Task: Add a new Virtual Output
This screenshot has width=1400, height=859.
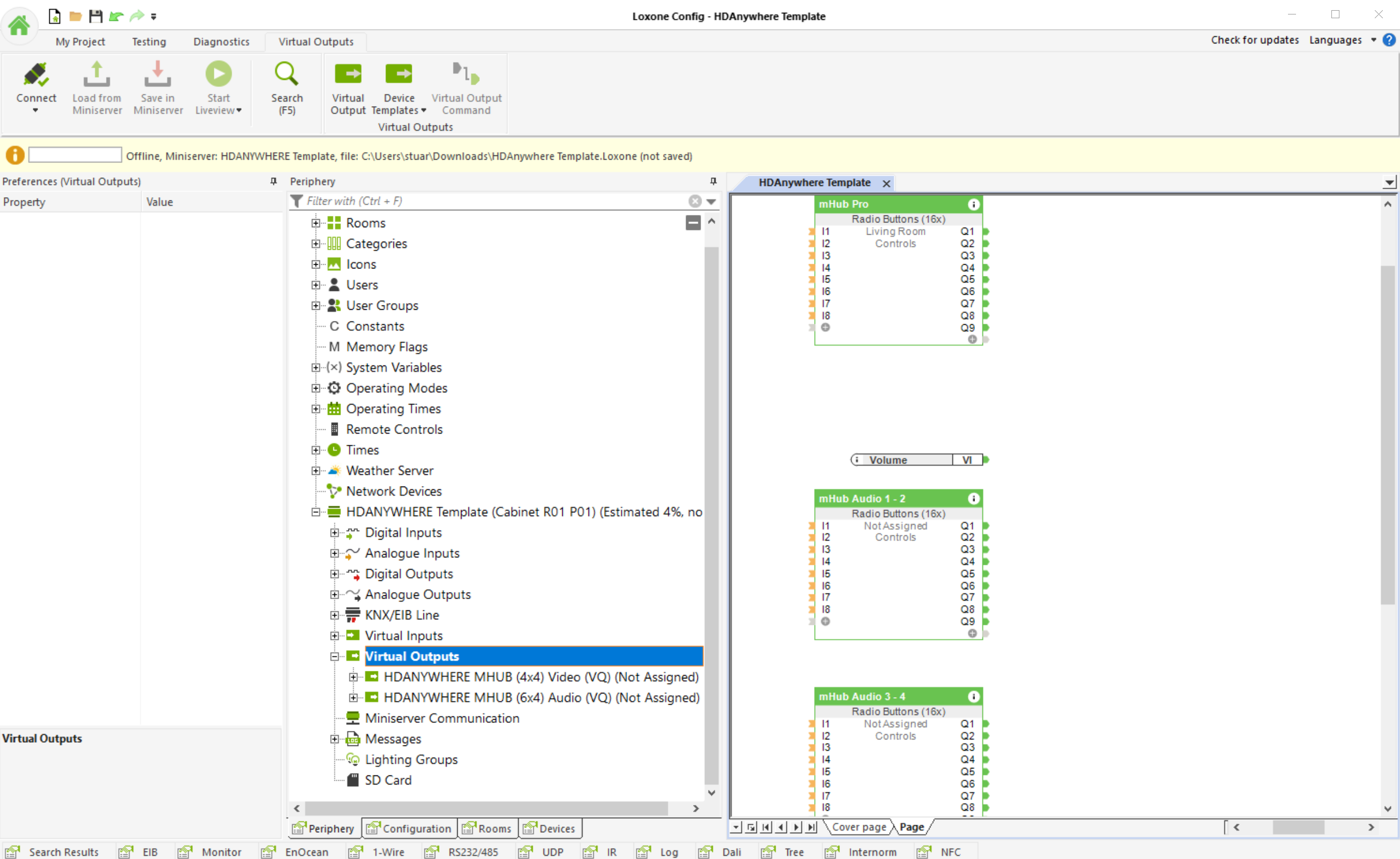Action: [348, 87]
